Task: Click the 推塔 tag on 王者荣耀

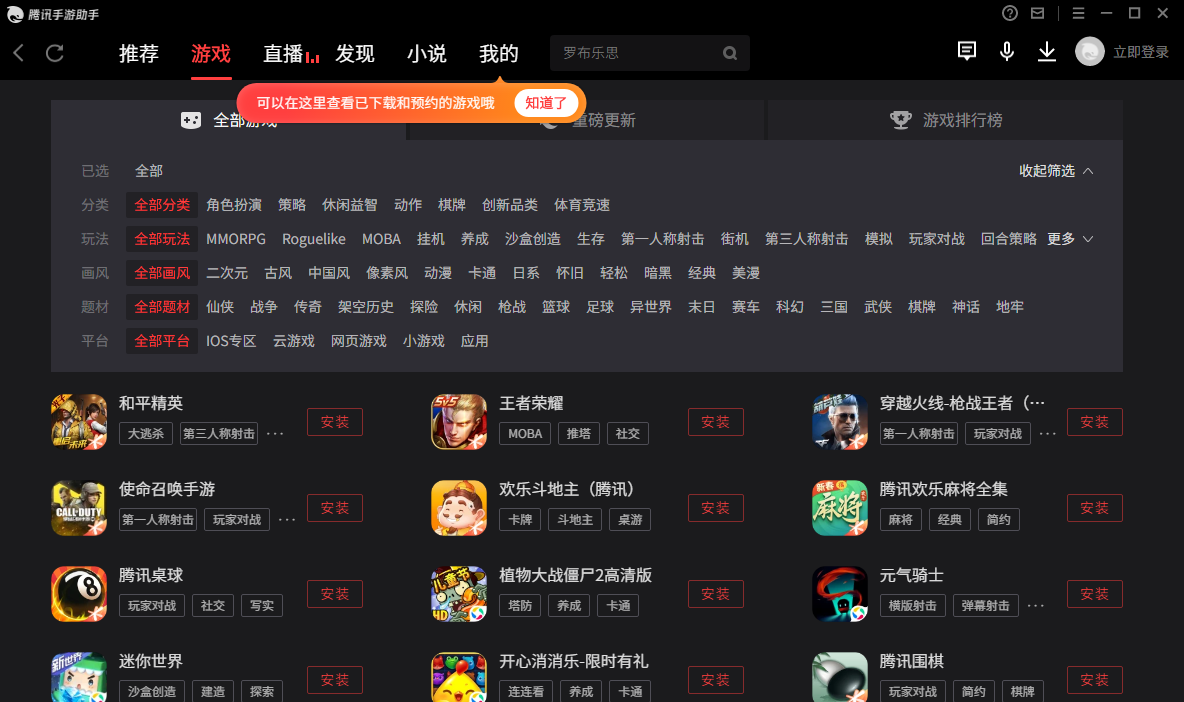Action: pos(578,433)
